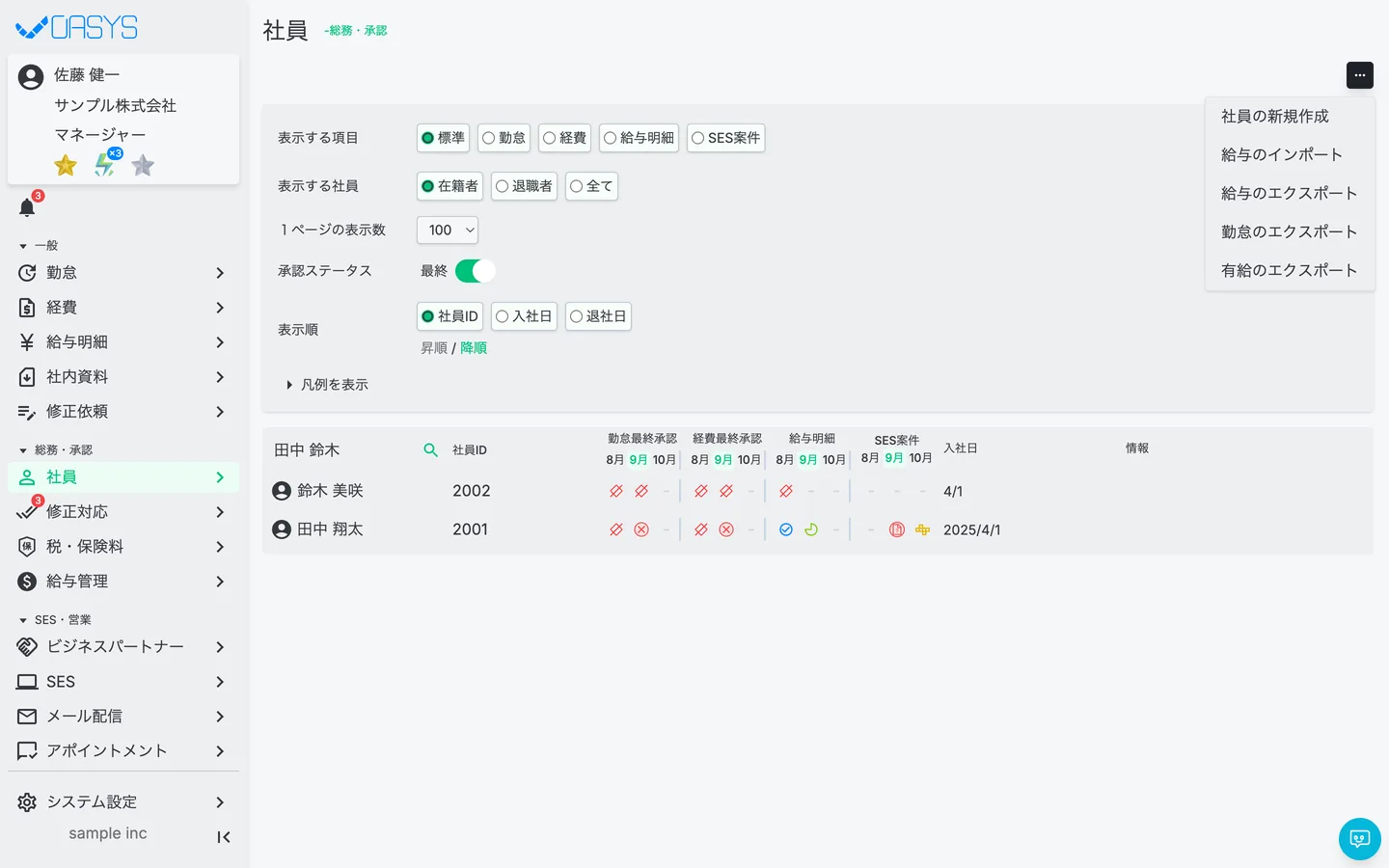Viewport: 1389px width, 868px height.
Task: Click the gray star badge icon
Action: [143, 166]
